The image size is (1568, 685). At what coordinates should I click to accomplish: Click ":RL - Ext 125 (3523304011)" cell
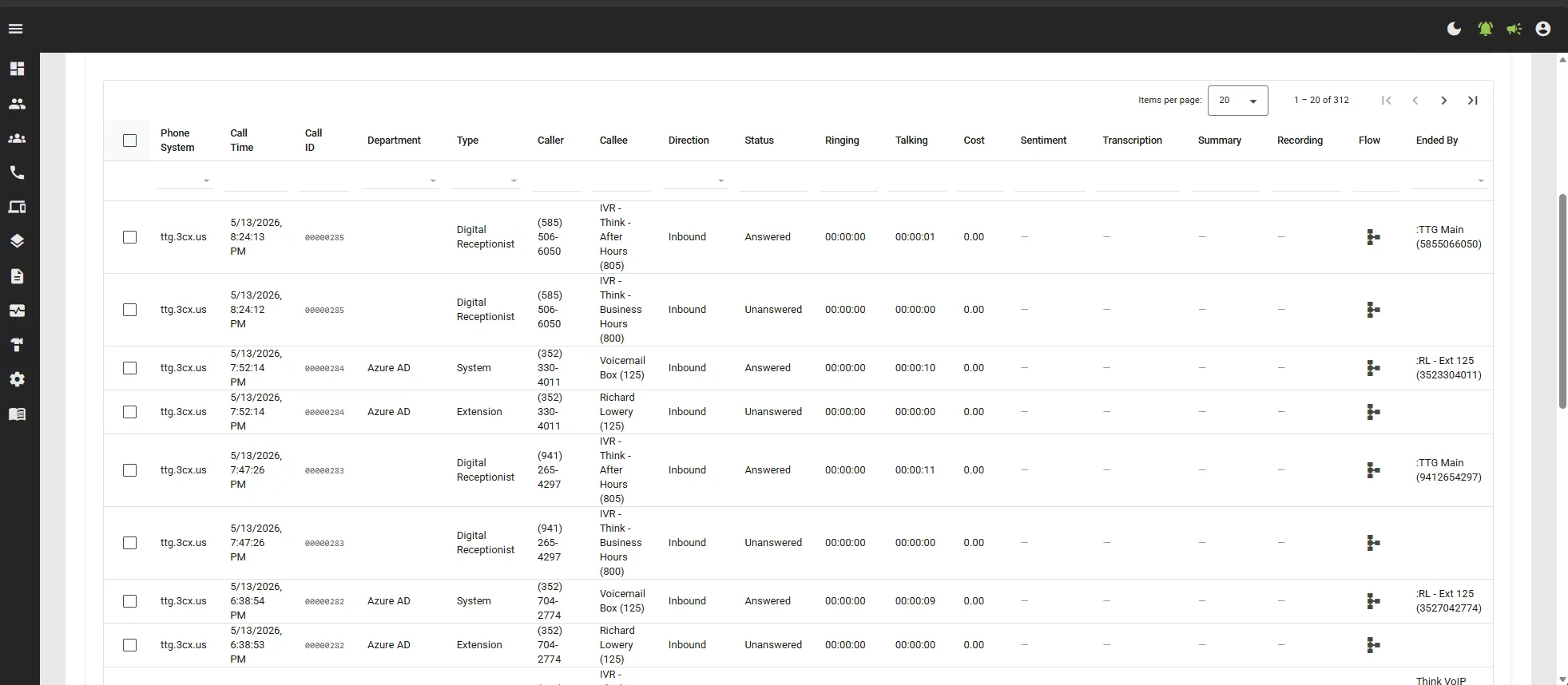coord(1448,368)
